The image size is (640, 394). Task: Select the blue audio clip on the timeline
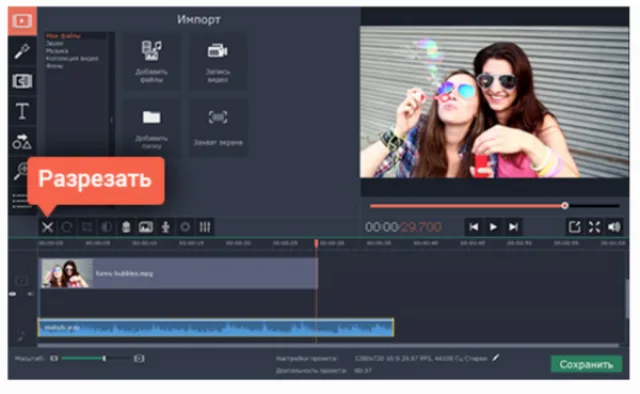tap(216, 327)
